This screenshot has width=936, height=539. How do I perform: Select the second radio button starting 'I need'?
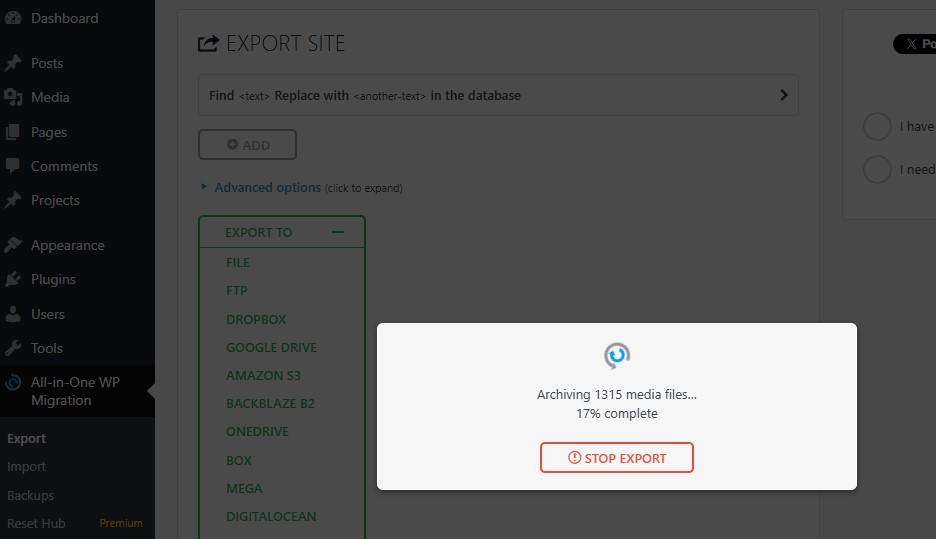click(x=877, y=169)
